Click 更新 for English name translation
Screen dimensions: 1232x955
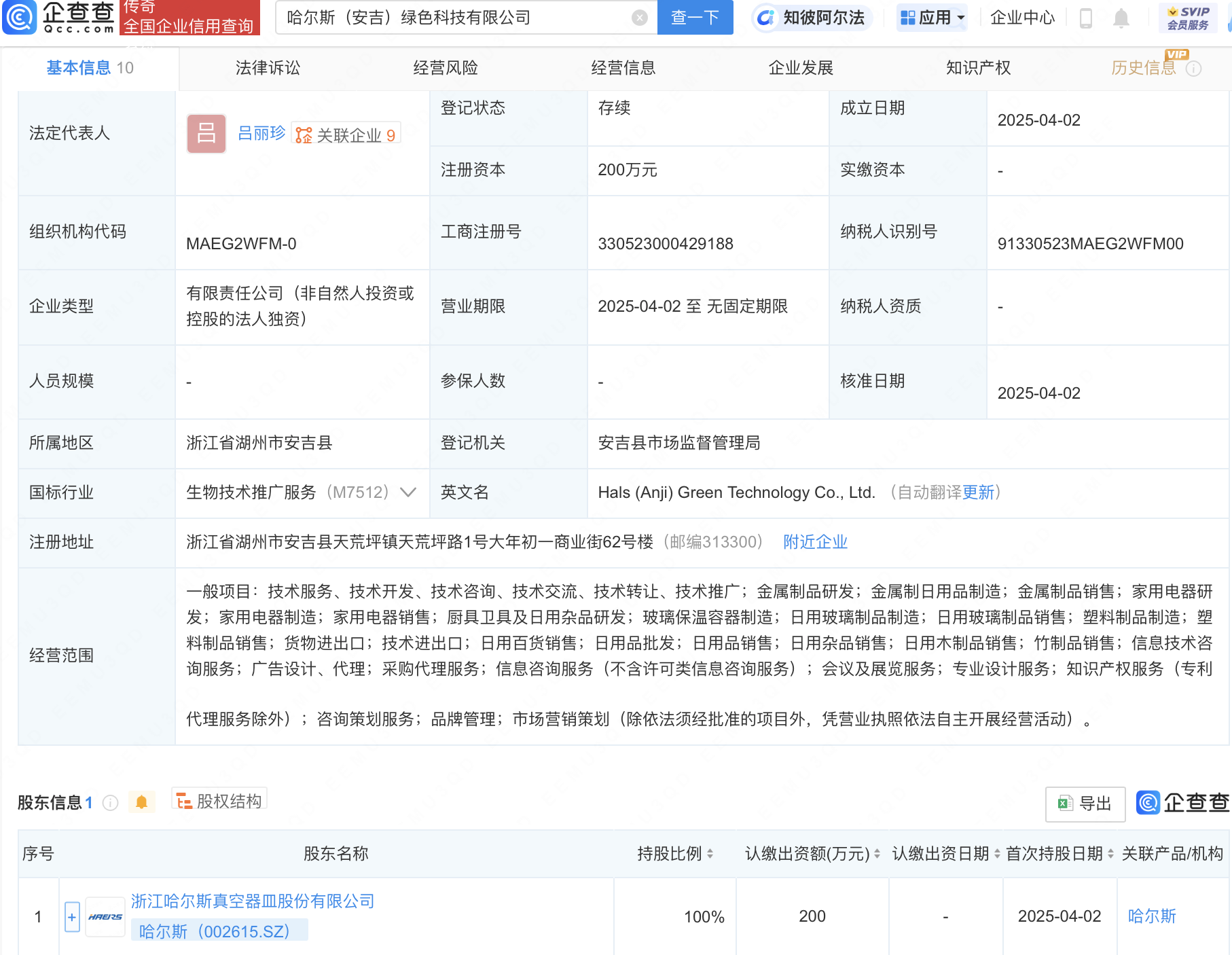(978, 492)
